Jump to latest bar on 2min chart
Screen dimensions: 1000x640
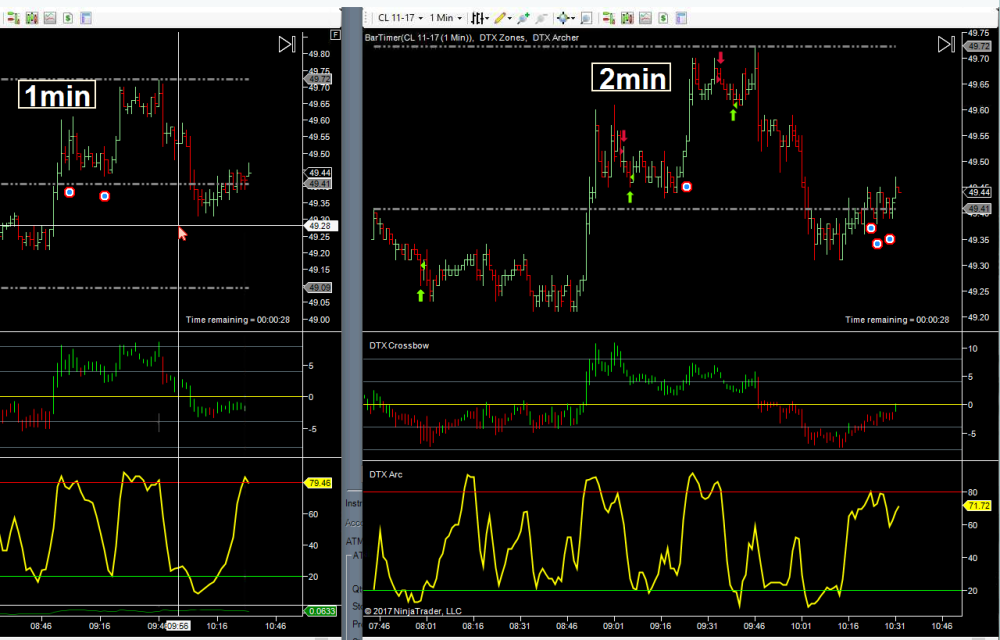946,44
